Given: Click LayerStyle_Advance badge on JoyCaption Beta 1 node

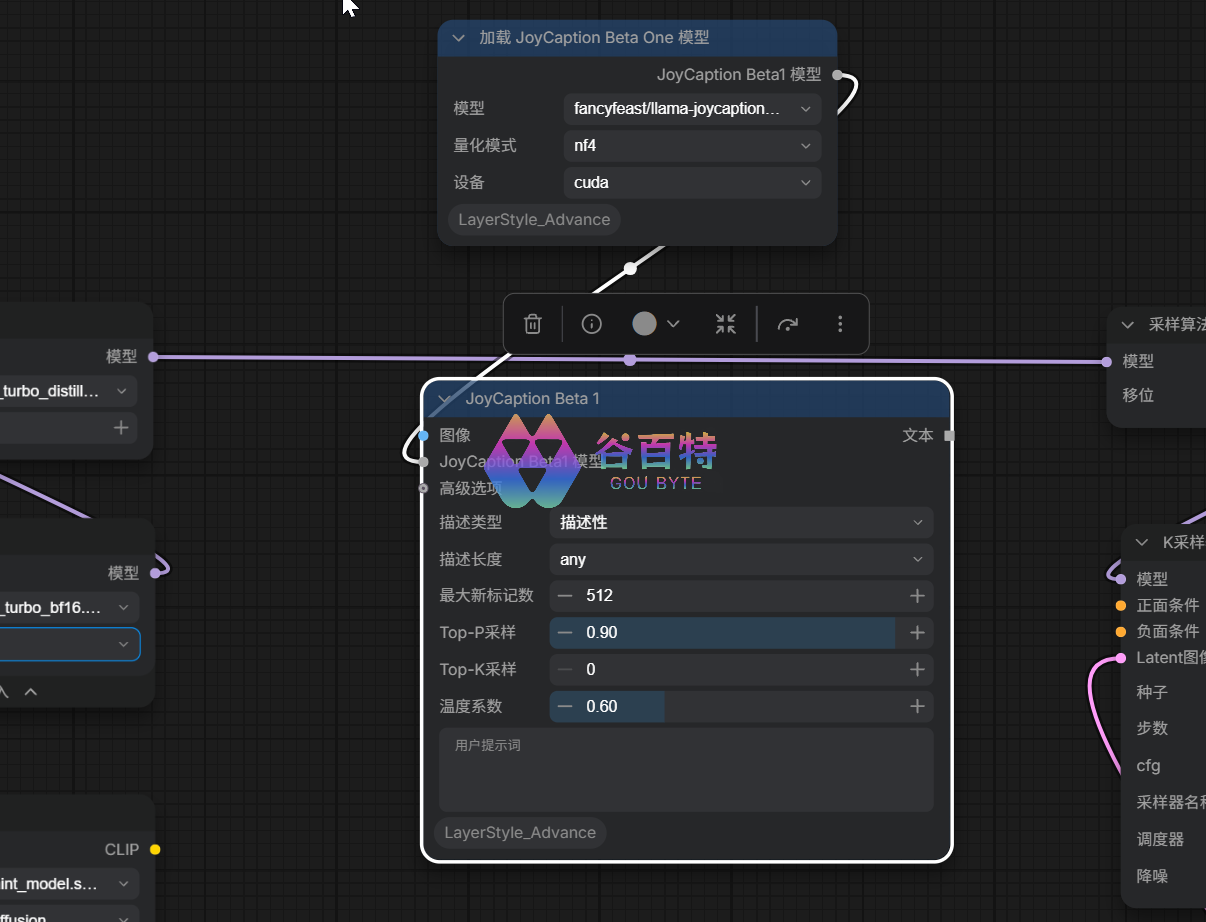Looking at the screenshot, I should click(x=520, y=833).
